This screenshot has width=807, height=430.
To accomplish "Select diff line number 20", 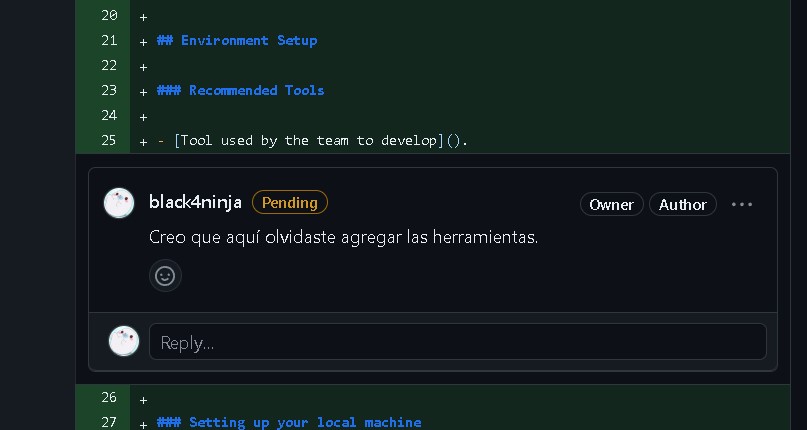I will (110, 15).
